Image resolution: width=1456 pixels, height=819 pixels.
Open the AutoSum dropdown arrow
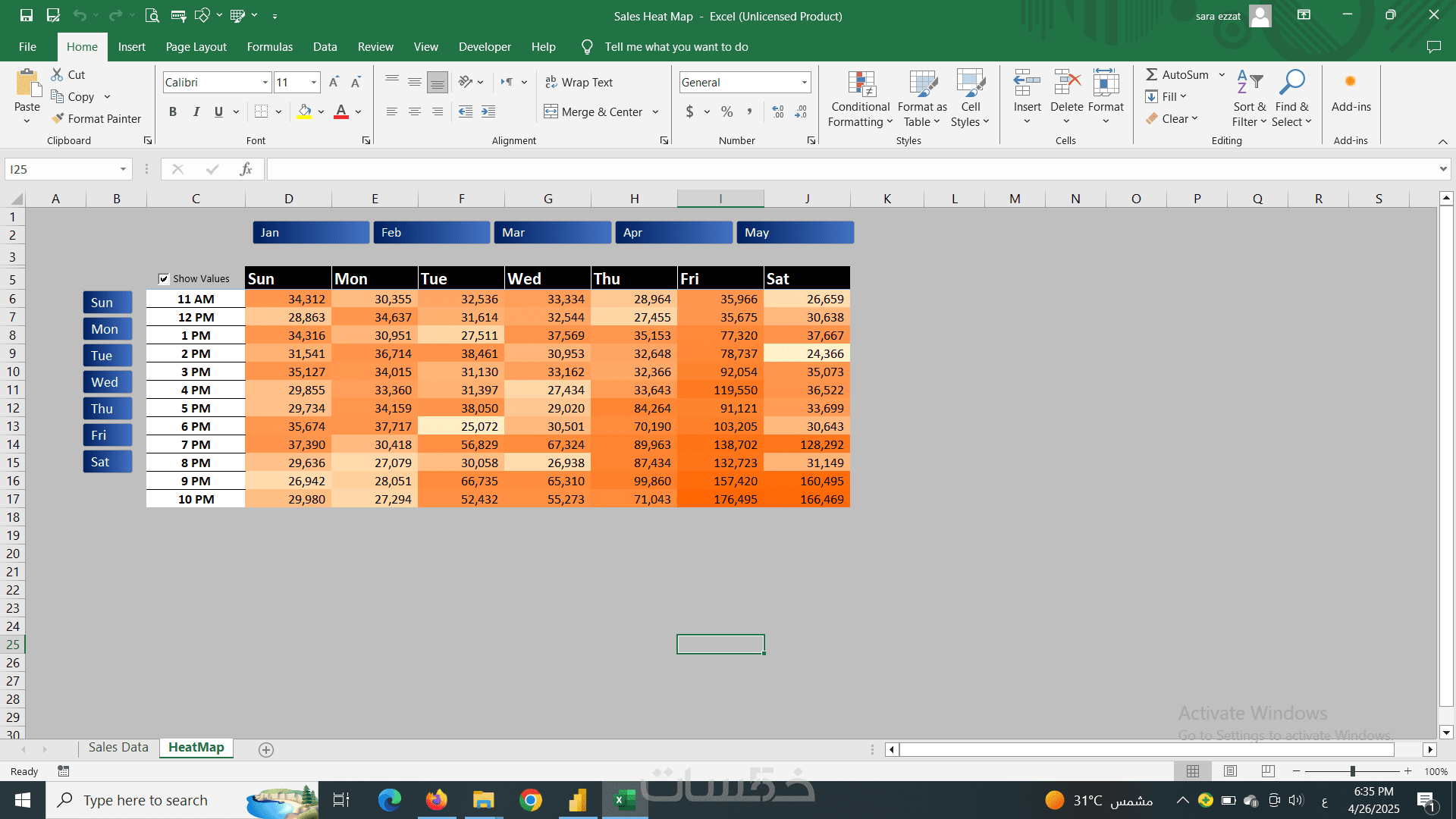point(1222,74)
